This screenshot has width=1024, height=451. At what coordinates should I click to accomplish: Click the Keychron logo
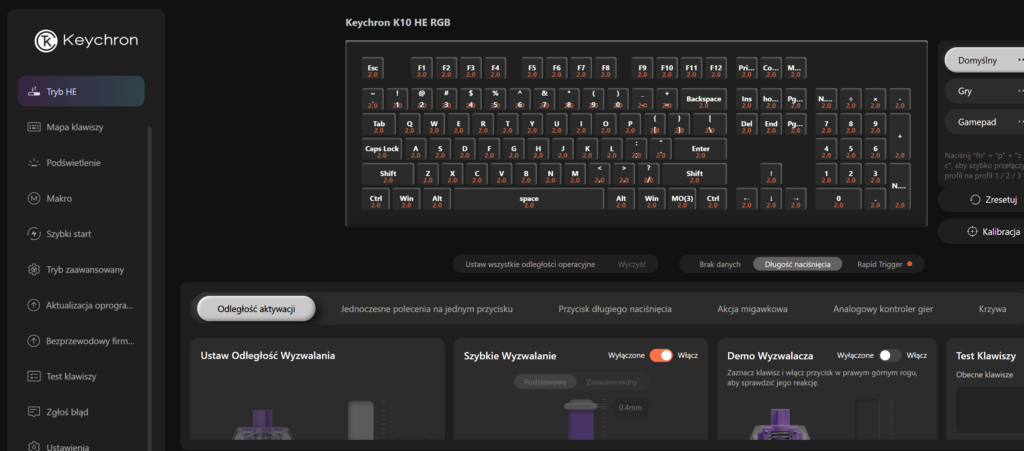click(x=46, y=40)
